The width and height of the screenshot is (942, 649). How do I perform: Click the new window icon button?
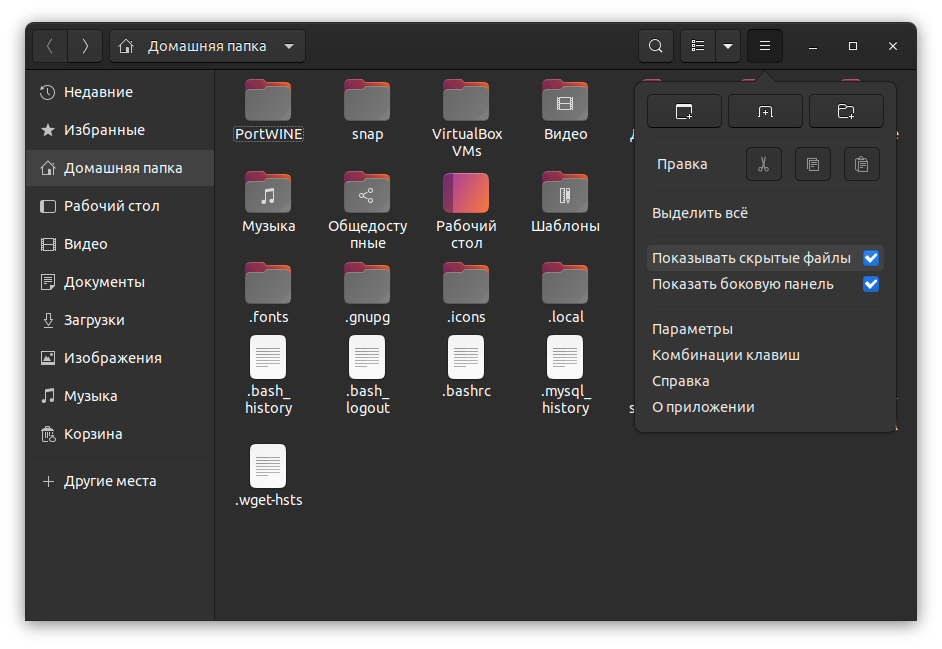click(684, 111)
